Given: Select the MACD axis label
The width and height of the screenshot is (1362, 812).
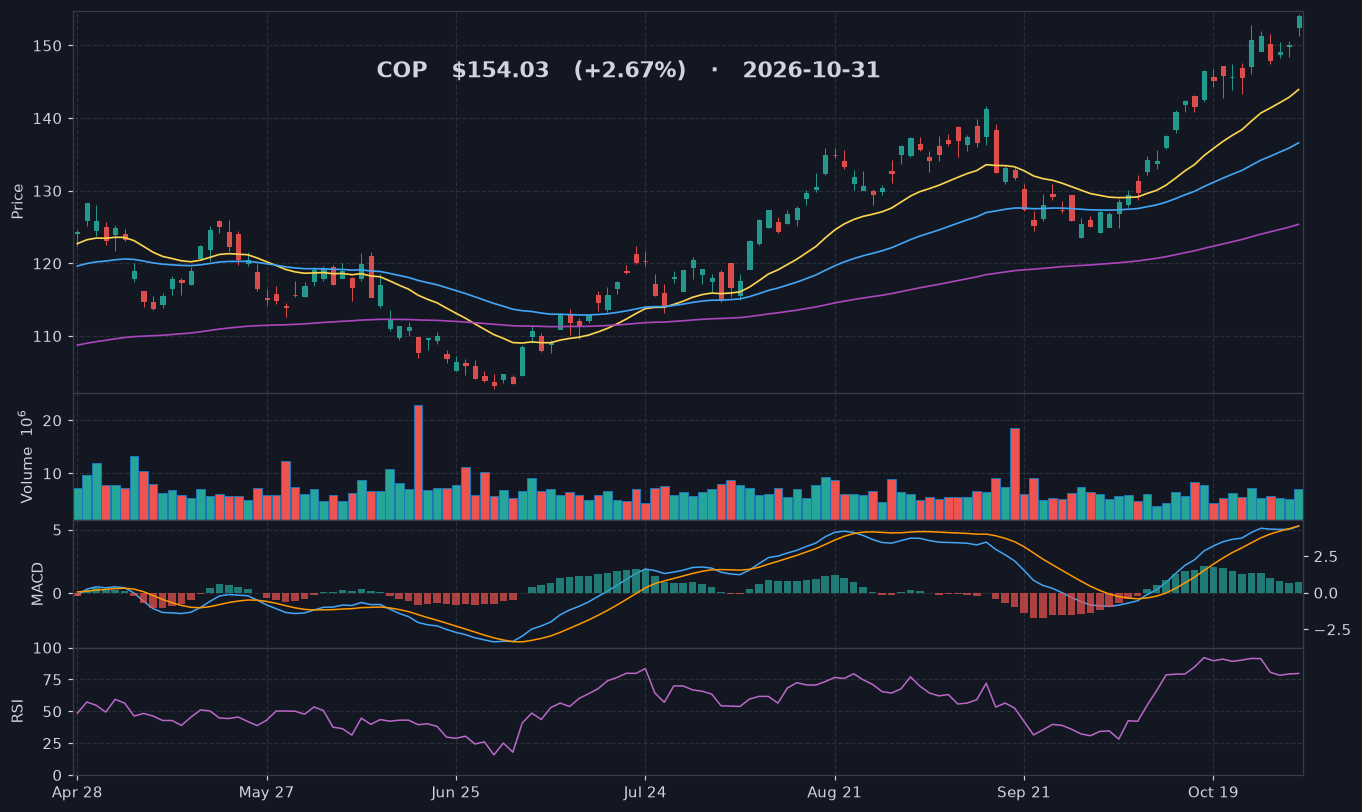Looking at the screenshot, I should click(x=37, y=584).
